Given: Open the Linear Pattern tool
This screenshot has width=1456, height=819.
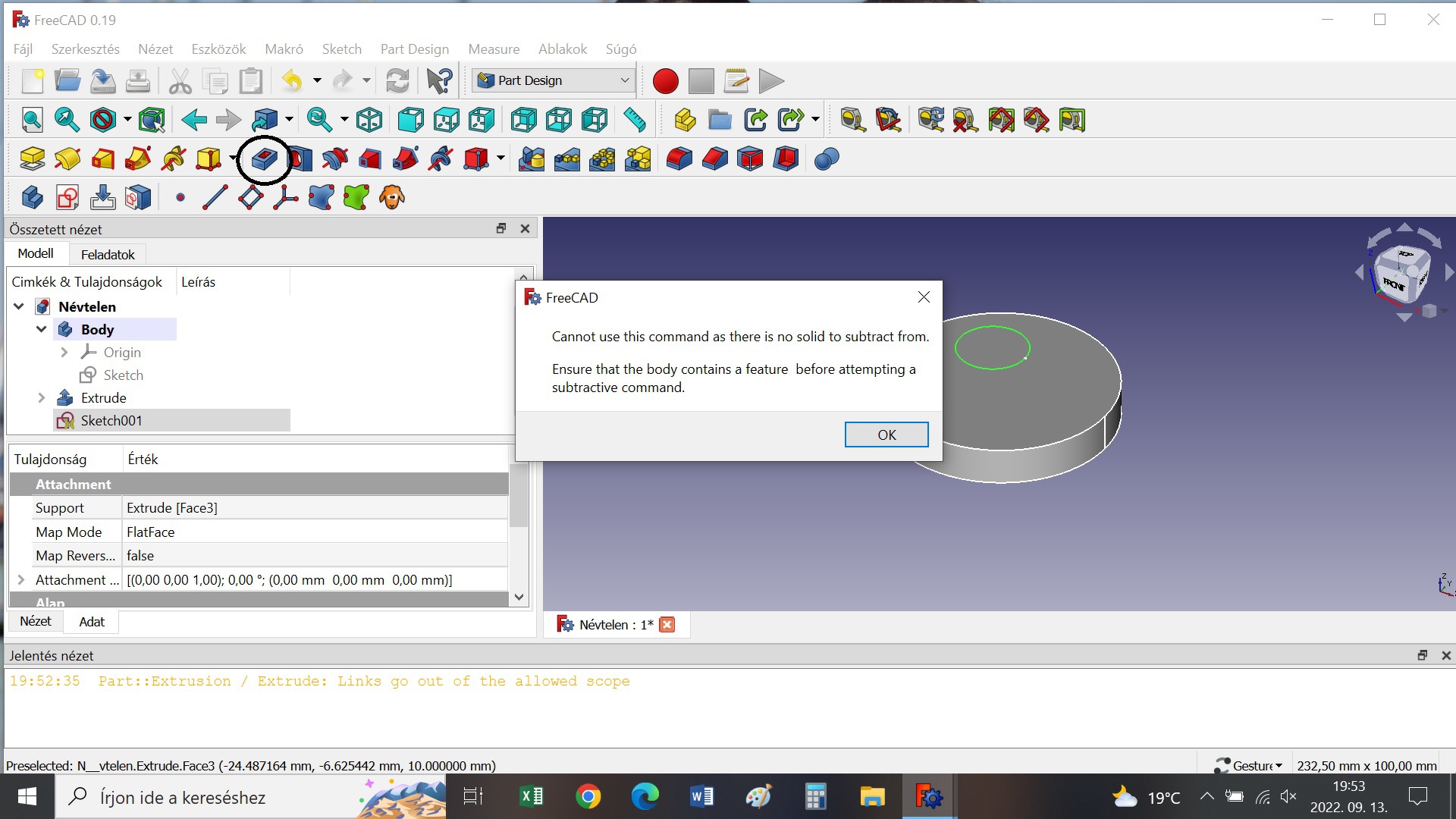Looking at the screenshot, I should (567, 158).
